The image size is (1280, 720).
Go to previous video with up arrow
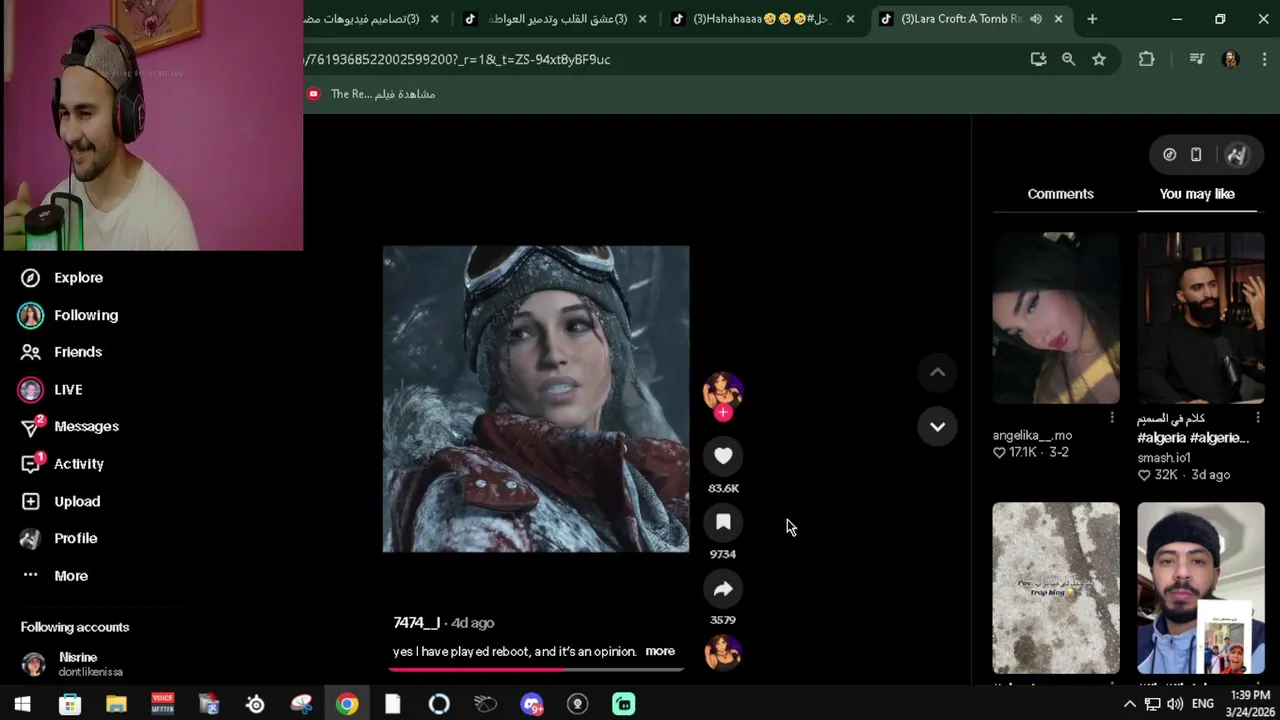coord(937,372)
